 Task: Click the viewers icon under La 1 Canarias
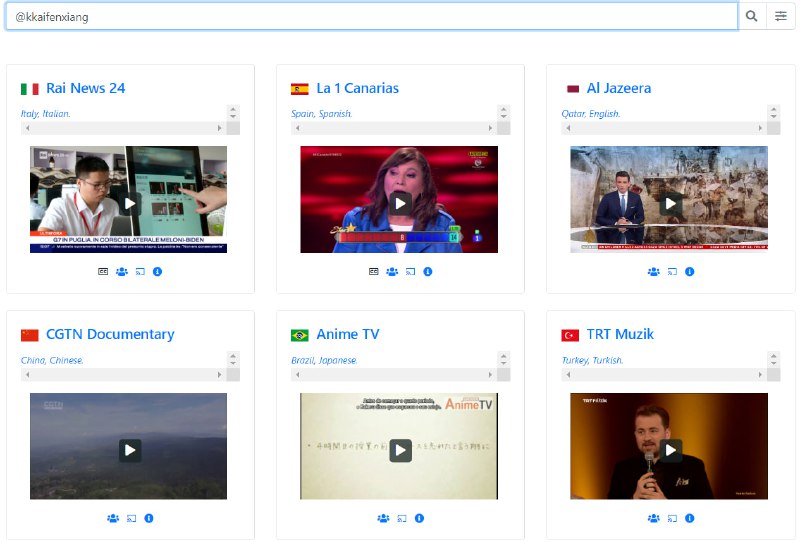click(x=391, y=271)
